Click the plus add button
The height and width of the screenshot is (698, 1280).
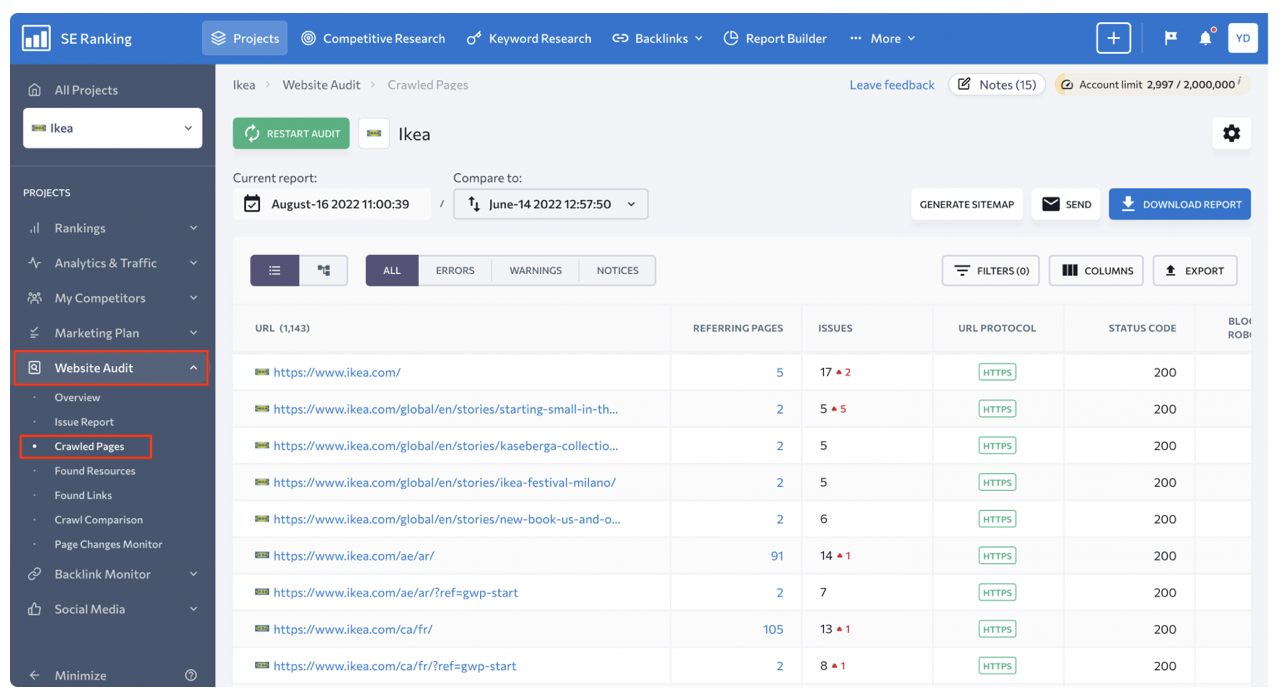click(1113, 38)
